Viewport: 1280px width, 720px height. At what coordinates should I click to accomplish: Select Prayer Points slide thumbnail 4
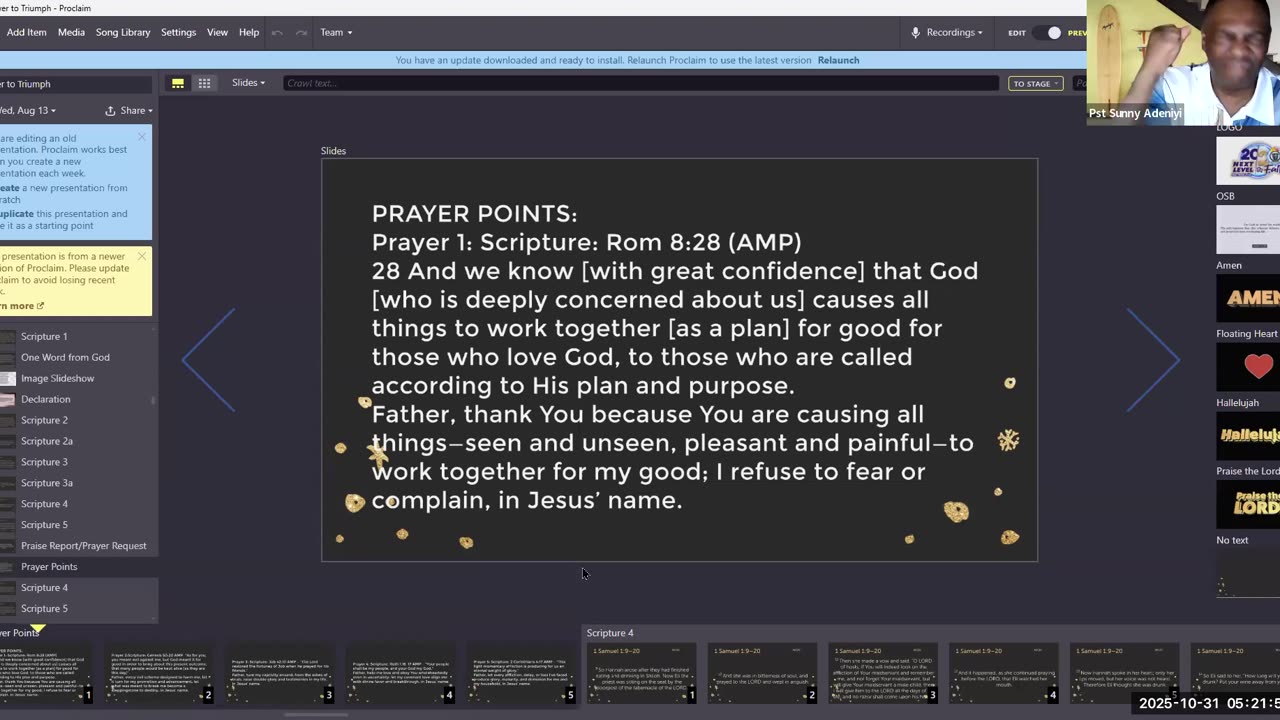pyautogui.click(x=401, y=673)
